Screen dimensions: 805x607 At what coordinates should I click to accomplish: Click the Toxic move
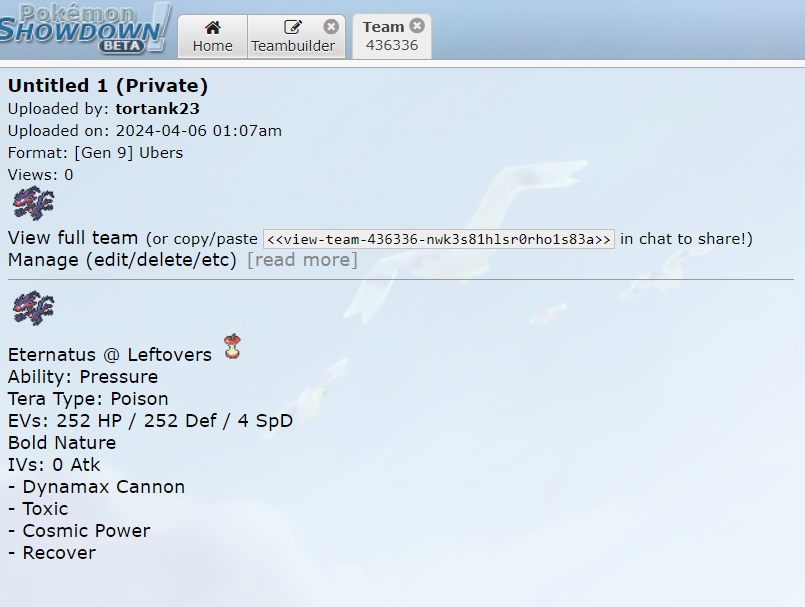click(38, 509)
